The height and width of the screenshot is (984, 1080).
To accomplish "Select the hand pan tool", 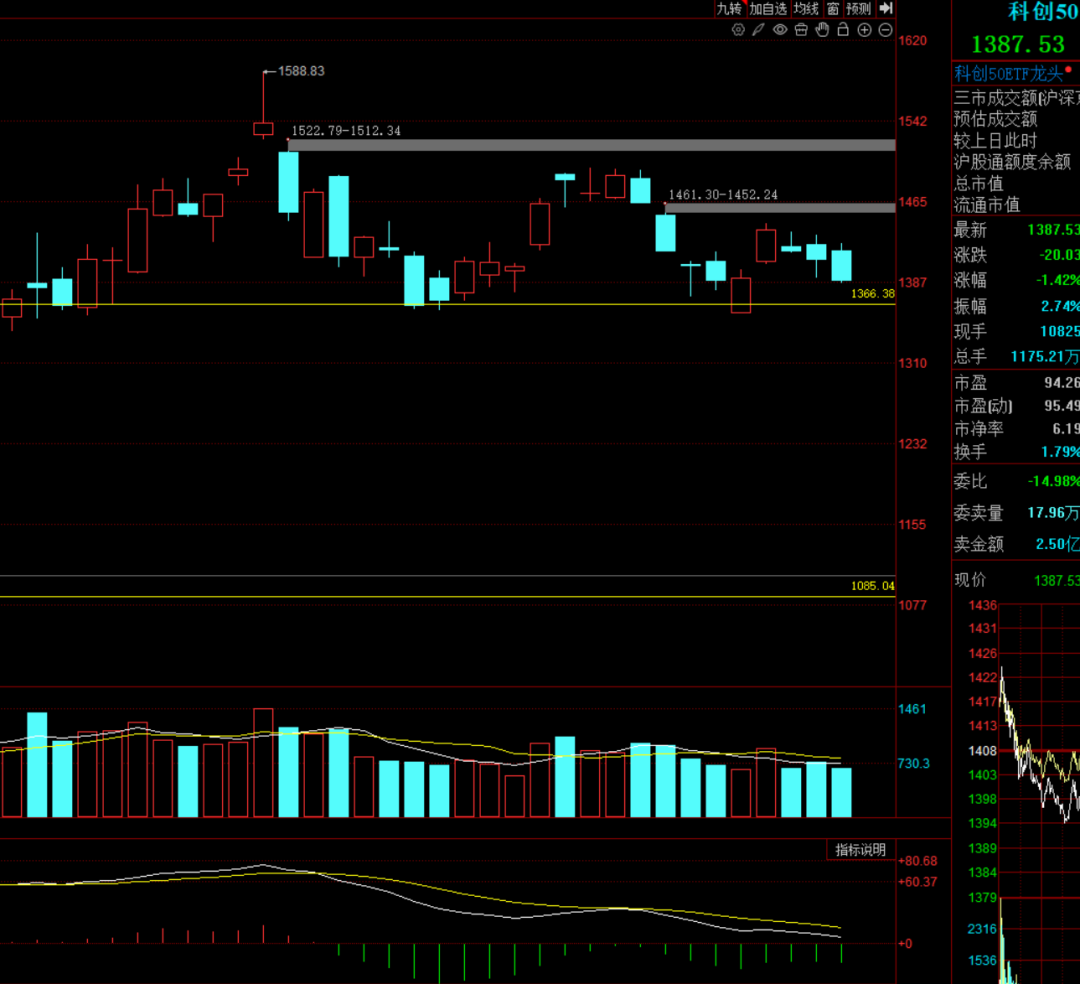I will pos(821,30).
